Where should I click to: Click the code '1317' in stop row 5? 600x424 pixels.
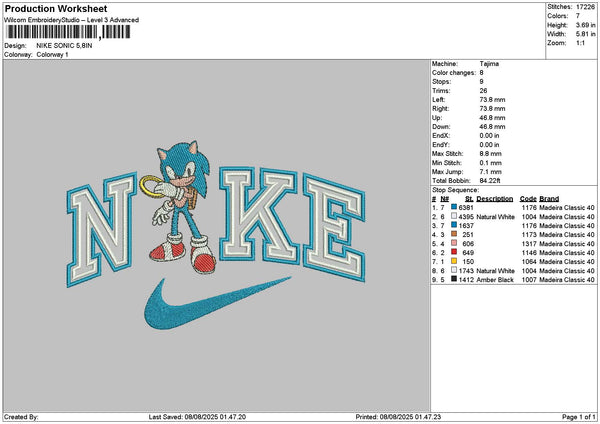tap(530, 243)
